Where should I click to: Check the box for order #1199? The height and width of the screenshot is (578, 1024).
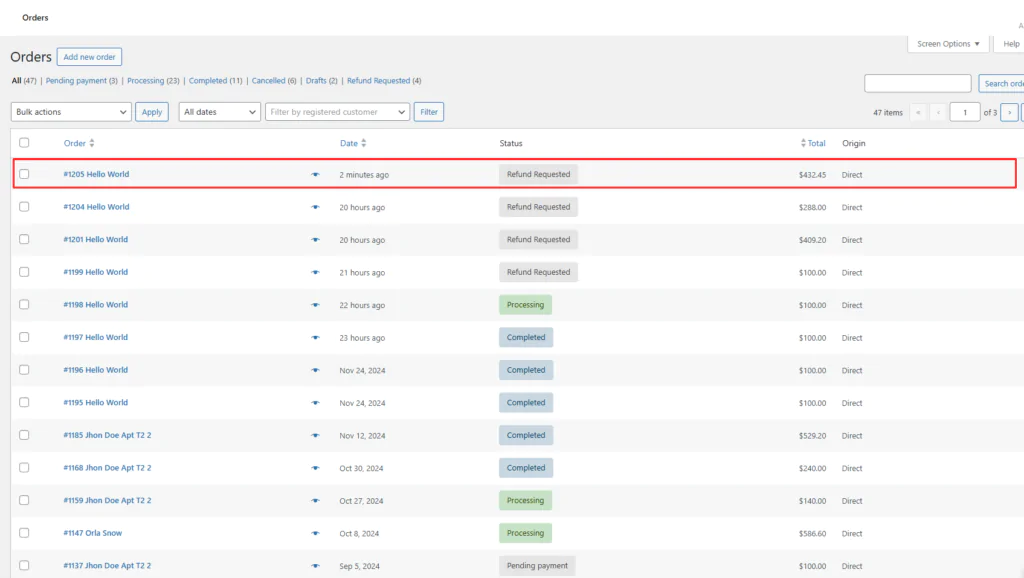(x=24, y=272)
